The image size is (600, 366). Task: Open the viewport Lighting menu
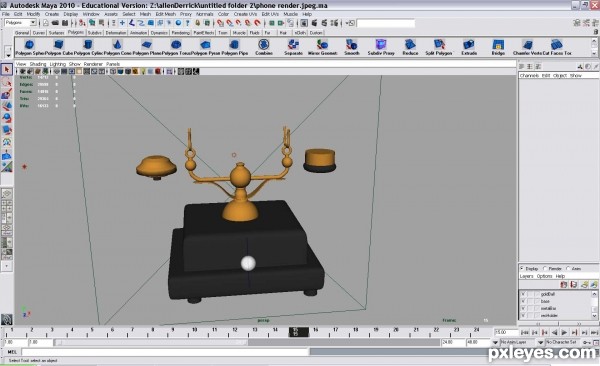point(58,64)
